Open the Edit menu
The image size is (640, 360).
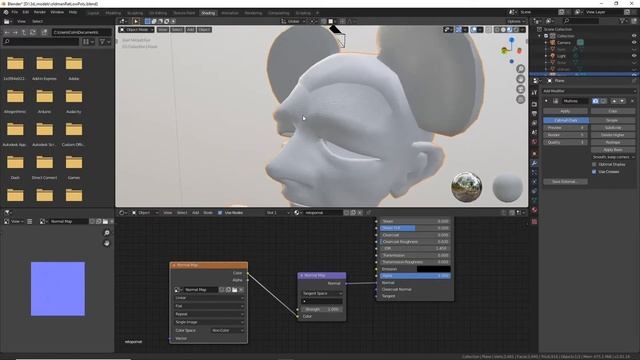click(26, 12)
